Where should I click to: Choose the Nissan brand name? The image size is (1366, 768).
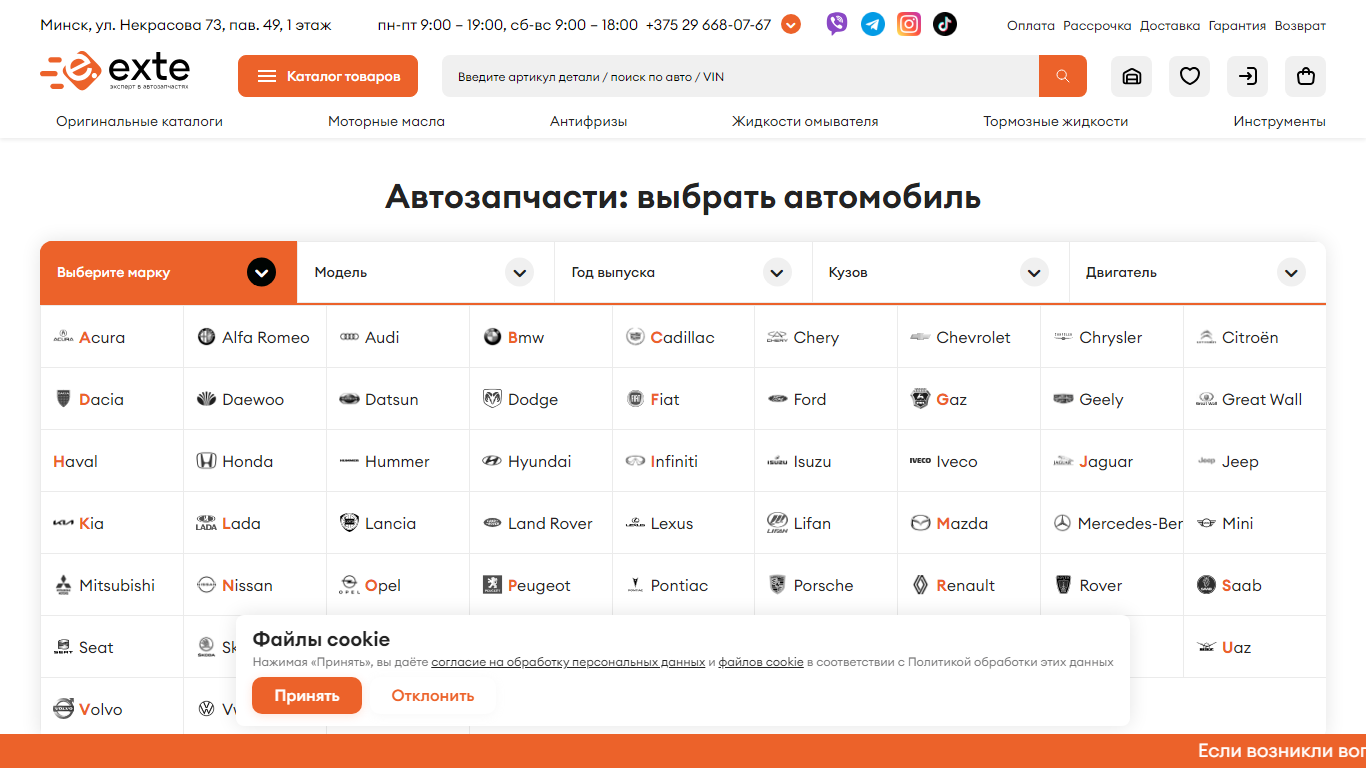point(247,586)
